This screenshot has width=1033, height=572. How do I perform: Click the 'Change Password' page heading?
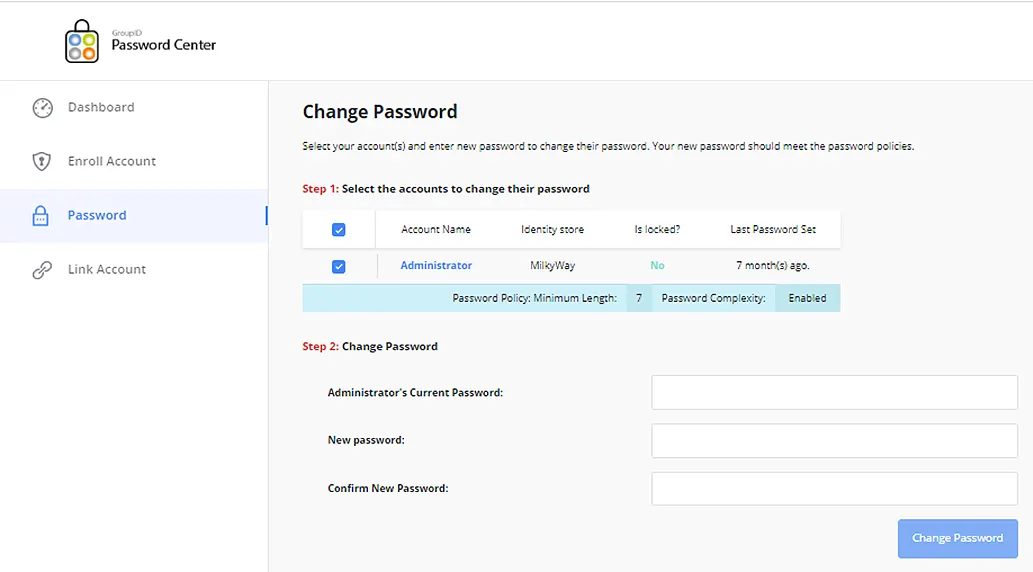[x=379, y=112]
